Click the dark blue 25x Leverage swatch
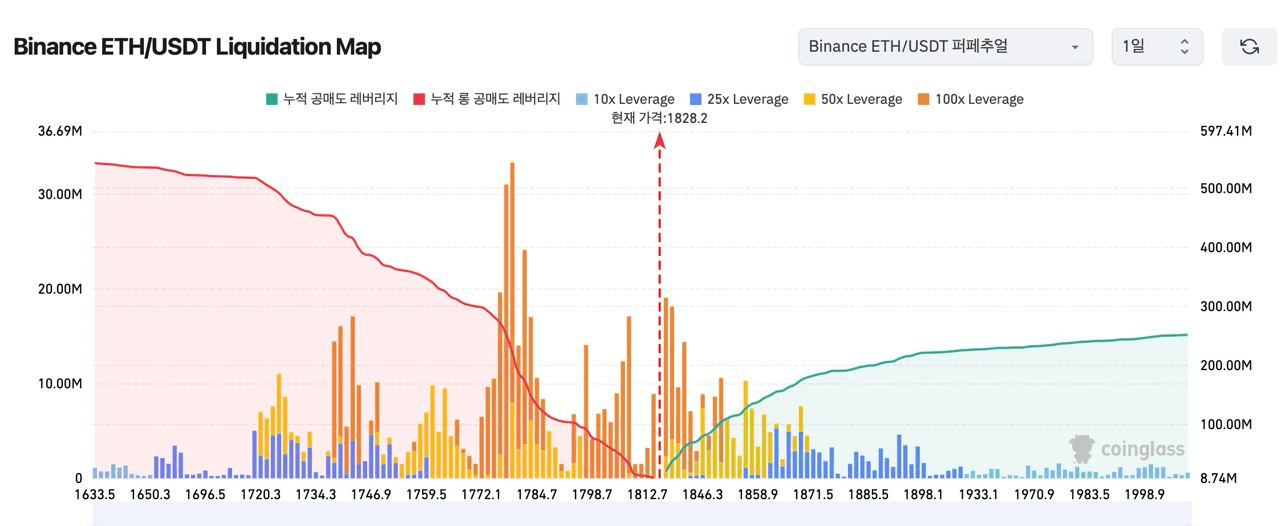The width and height of the screenshot is (1280, 526). coord(696,99)
